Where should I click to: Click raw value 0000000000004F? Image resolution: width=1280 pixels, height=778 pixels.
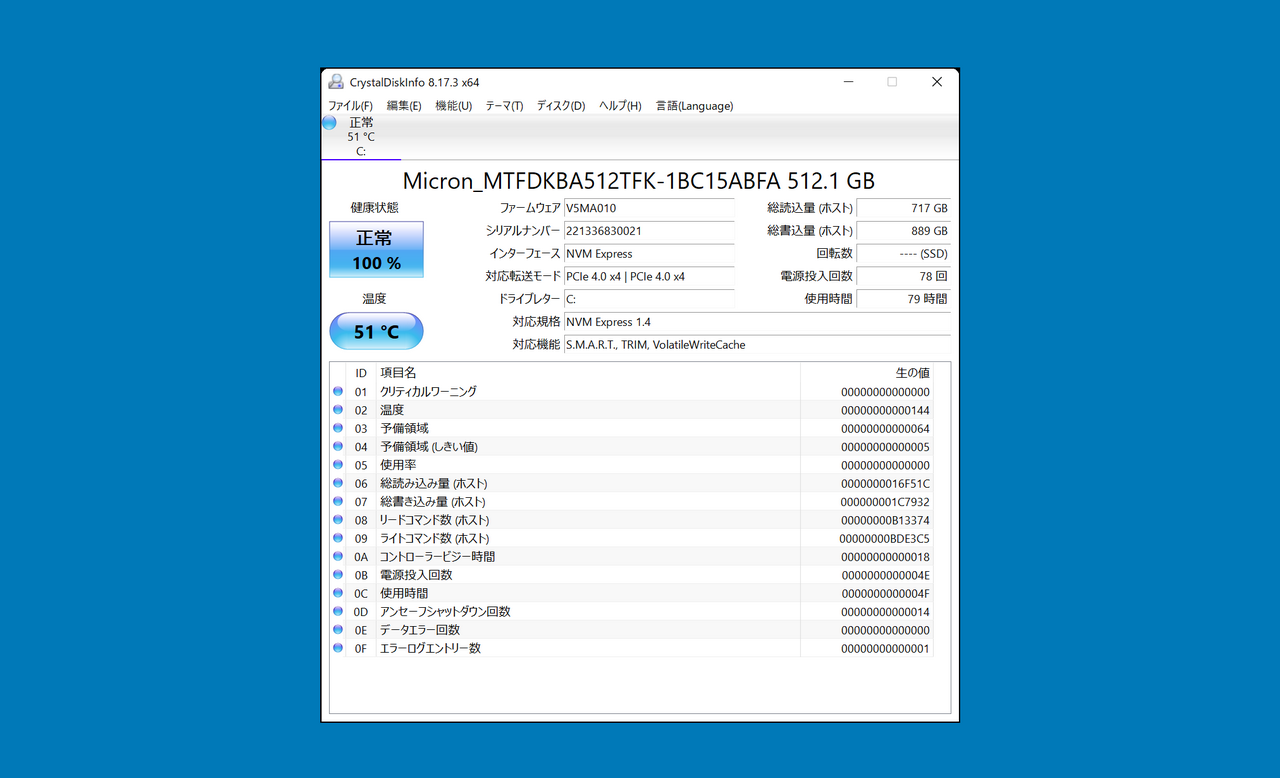886,593
